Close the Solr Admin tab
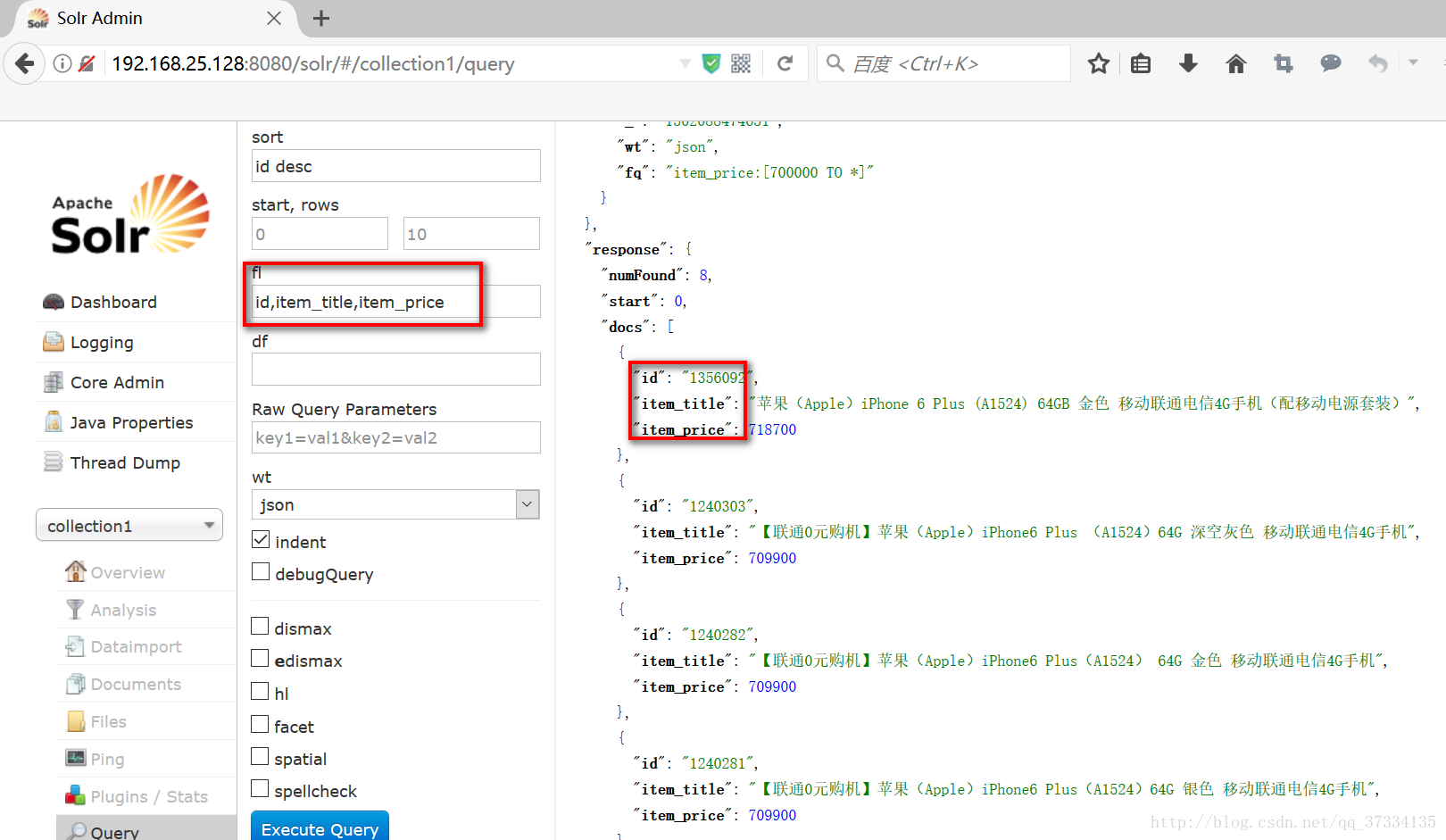 click(274, 18)
